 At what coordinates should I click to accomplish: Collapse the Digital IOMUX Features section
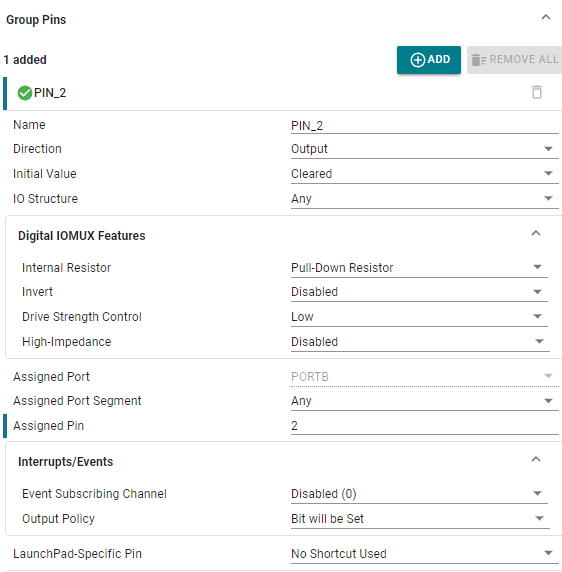[x=536, y=233]
